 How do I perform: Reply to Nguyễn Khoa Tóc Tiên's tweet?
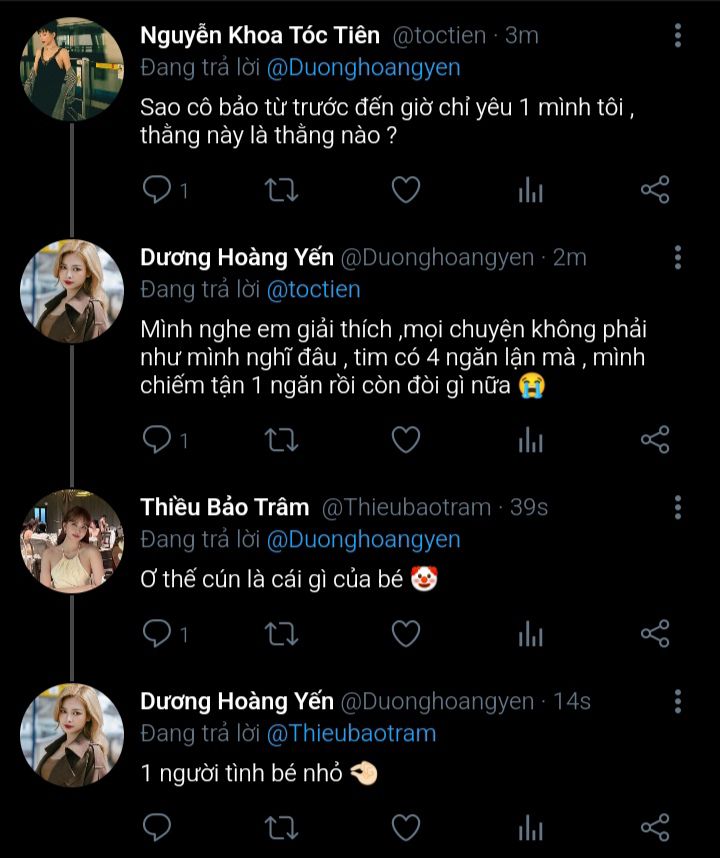[x=159, y=189]
